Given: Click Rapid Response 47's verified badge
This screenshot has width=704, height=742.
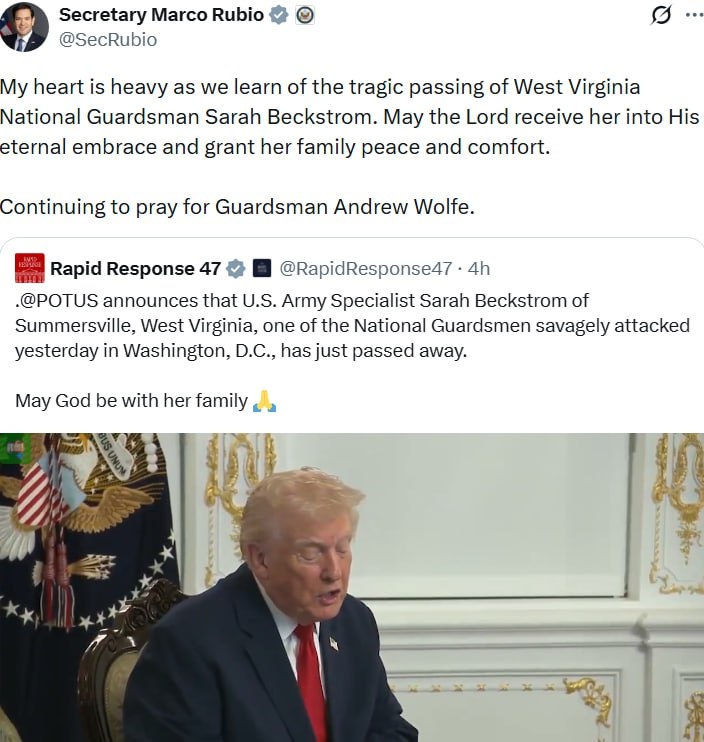Looking at the screenshot, I should (x=236, y=268).
